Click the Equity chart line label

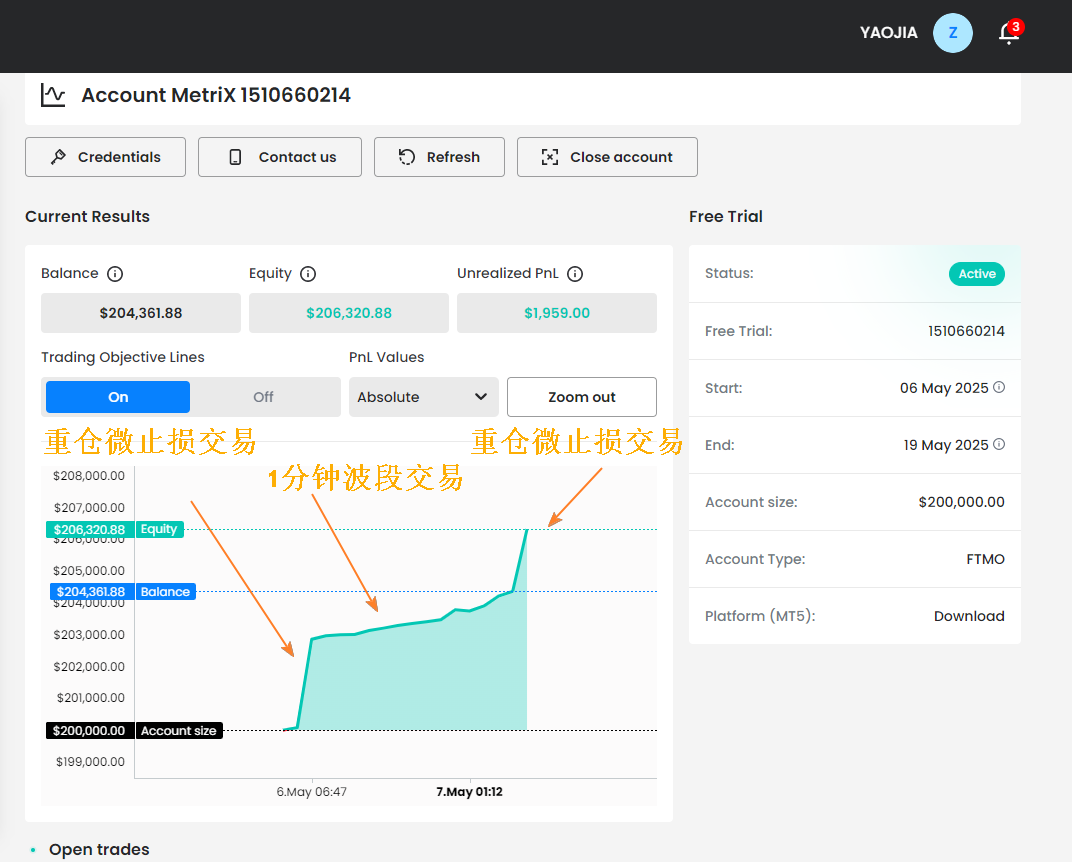pyautogui.click(x=159, y=529)
